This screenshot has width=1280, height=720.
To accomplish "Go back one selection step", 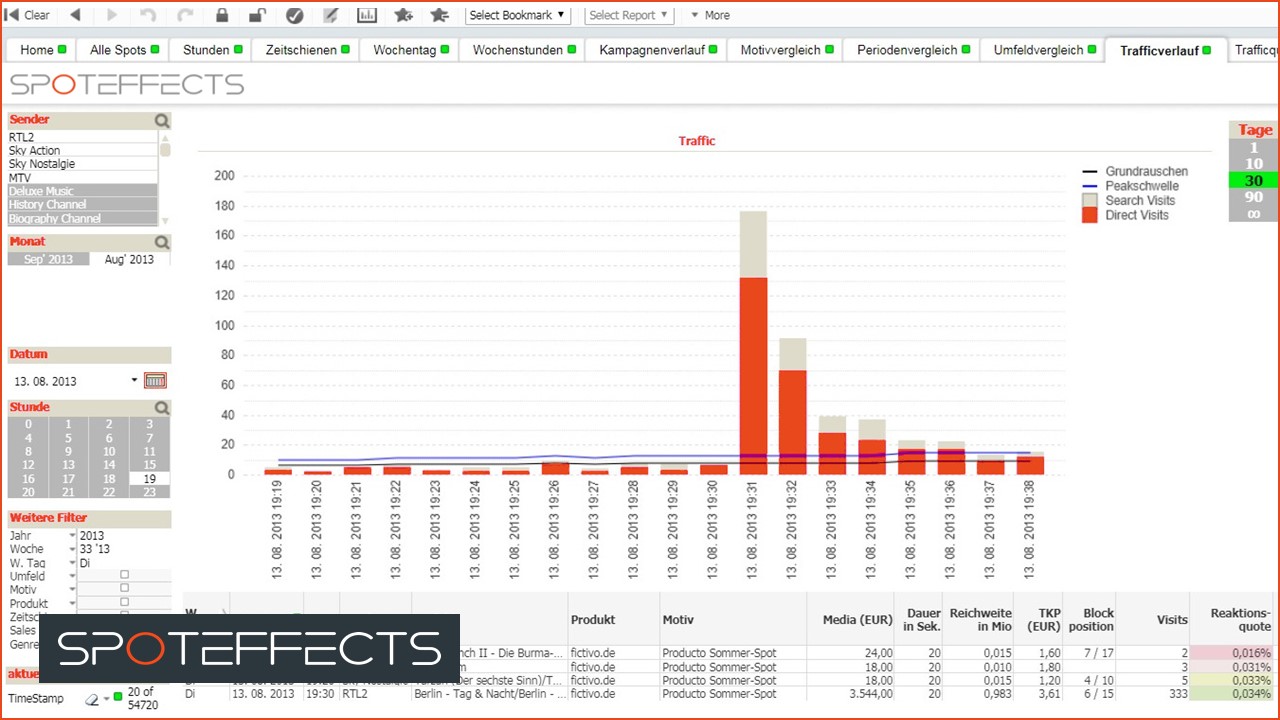I will 75,15.
